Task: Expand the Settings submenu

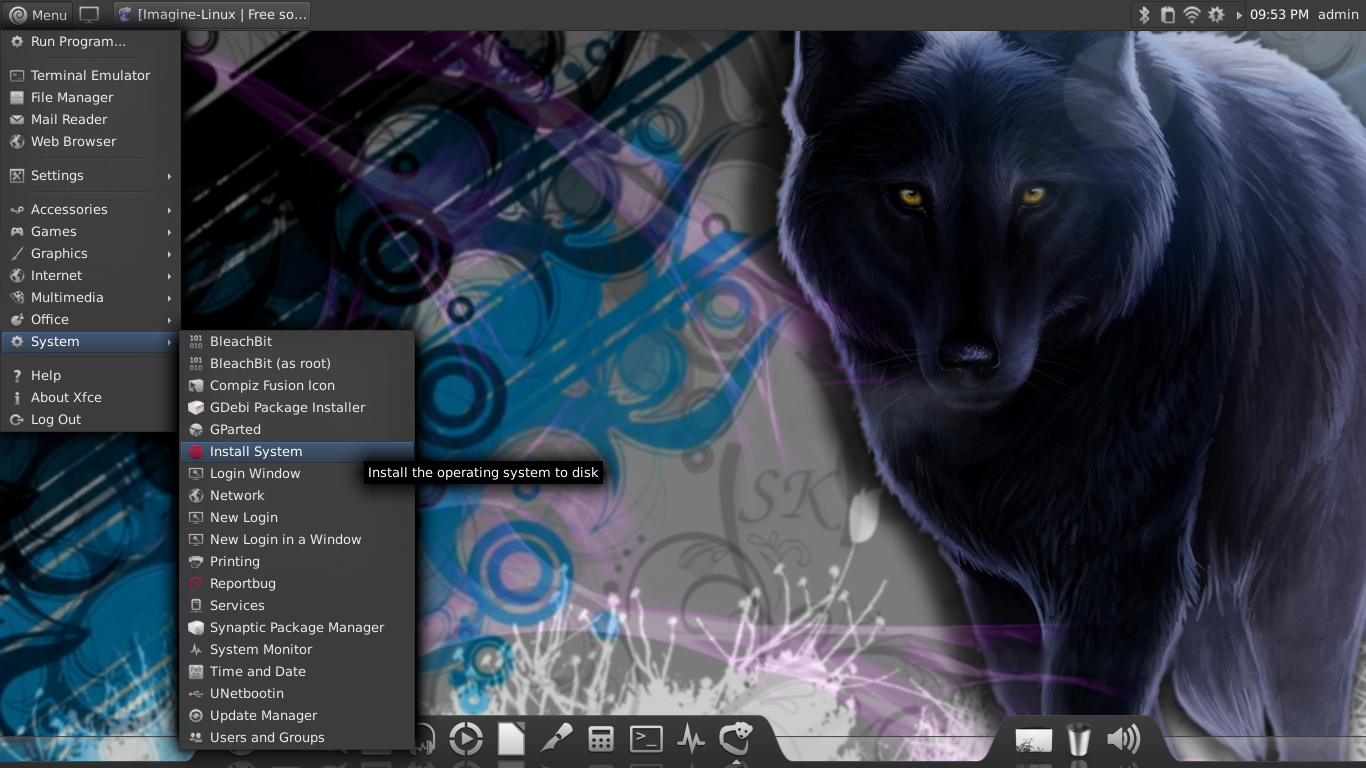Action: click(x=90, y=175)
